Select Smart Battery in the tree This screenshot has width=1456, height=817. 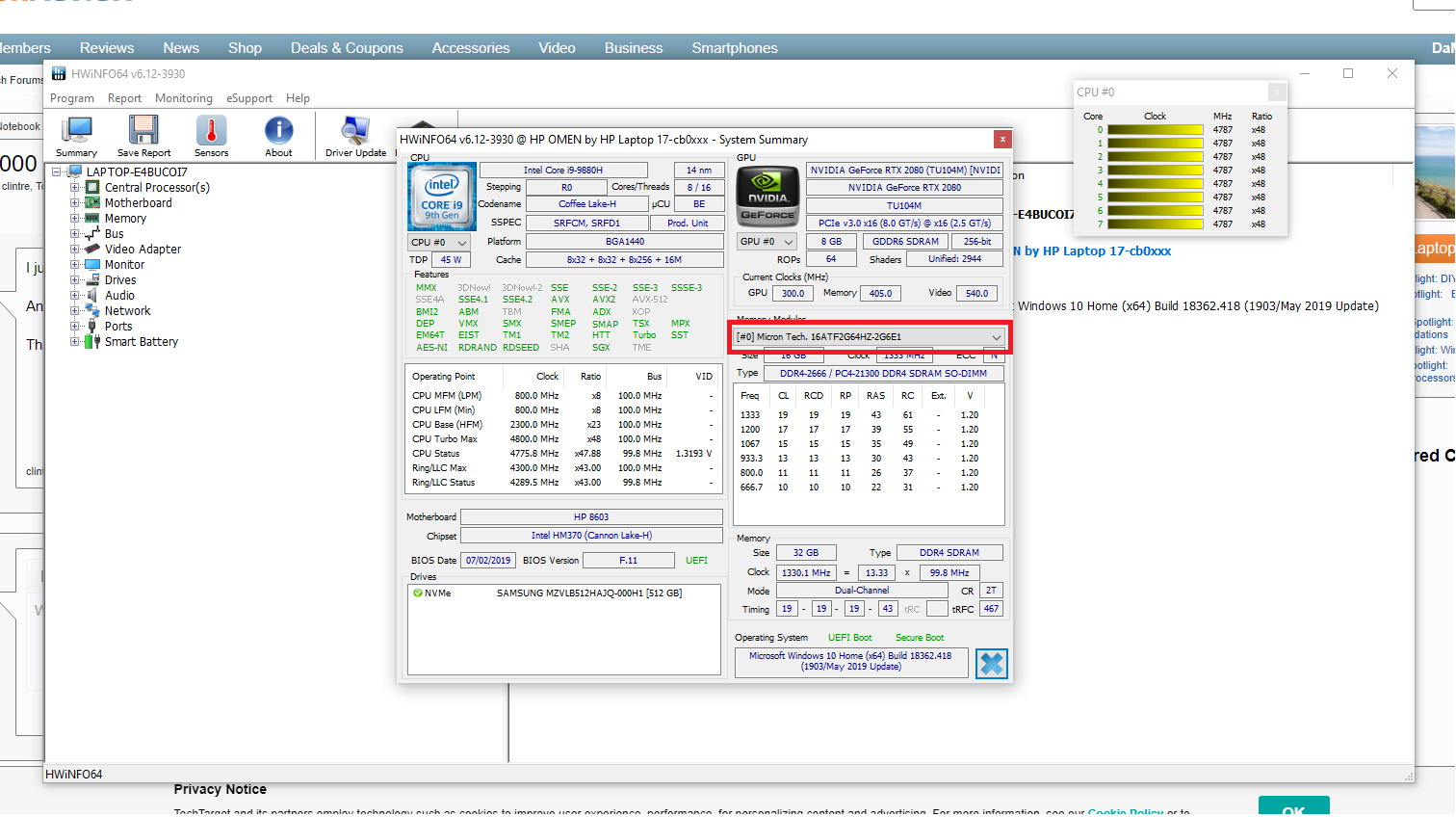pyautogui.click(x=141, y=342)
